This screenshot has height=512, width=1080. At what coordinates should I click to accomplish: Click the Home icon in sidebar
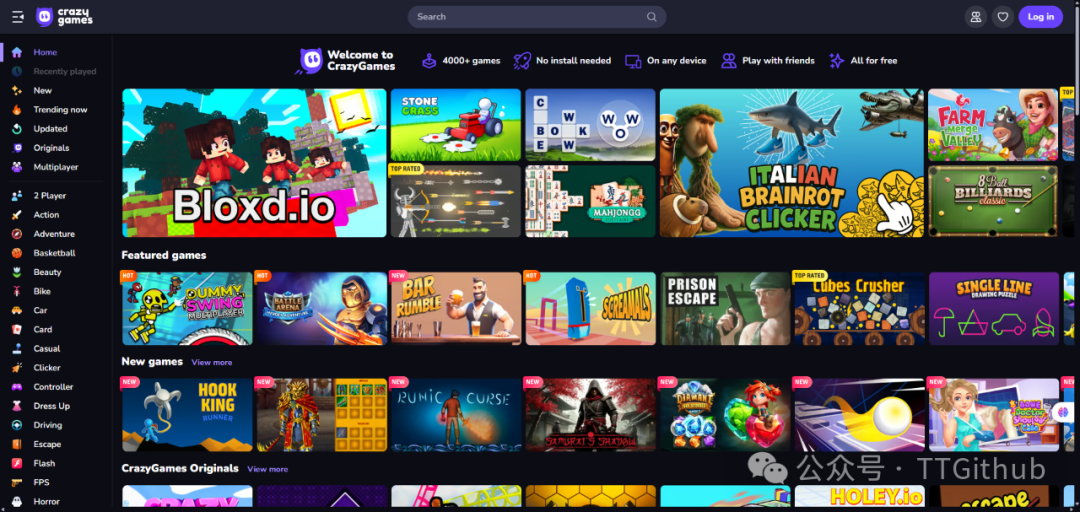click(17, 52)
